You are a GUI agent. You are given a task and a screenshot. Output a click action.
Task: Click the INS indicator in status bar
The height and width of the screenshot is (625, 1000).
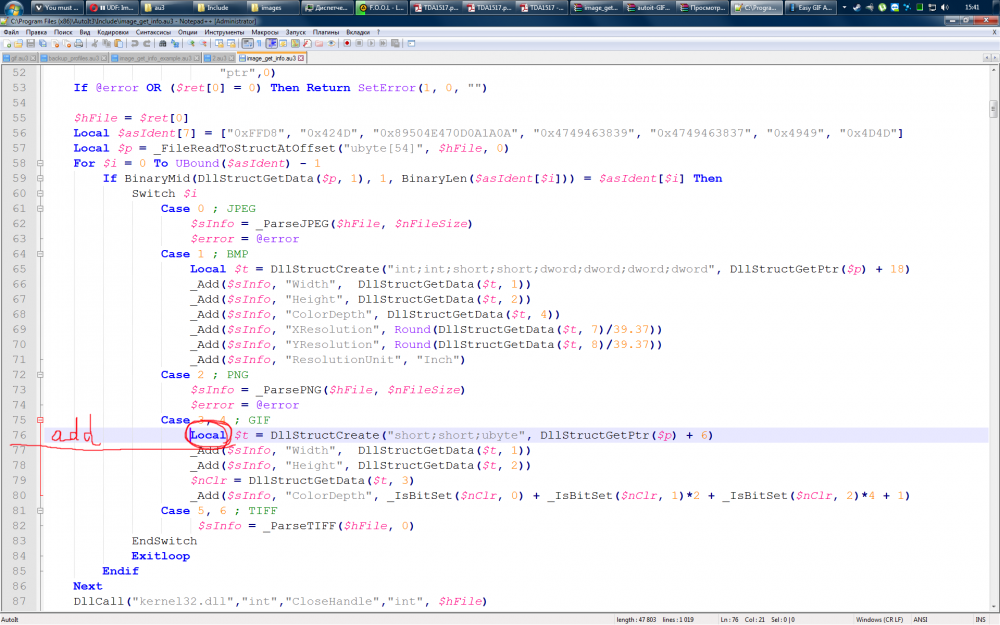click(x=980, y=619)
